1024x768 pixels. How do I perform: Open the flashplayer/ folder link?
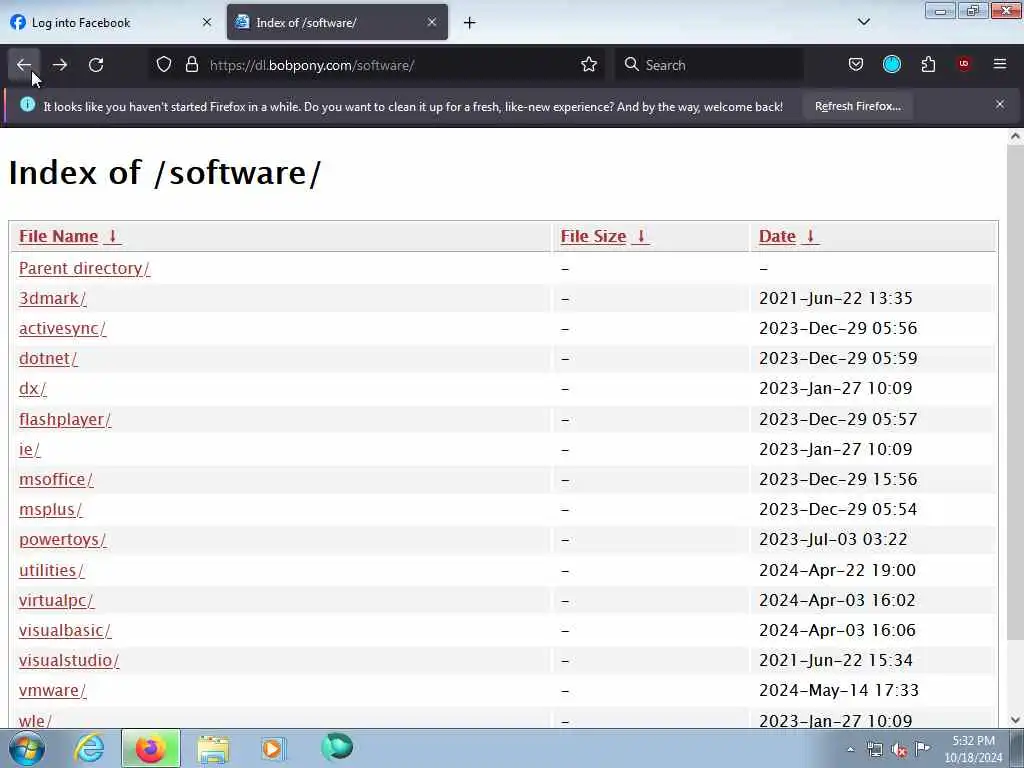click(x=65, y=419)
